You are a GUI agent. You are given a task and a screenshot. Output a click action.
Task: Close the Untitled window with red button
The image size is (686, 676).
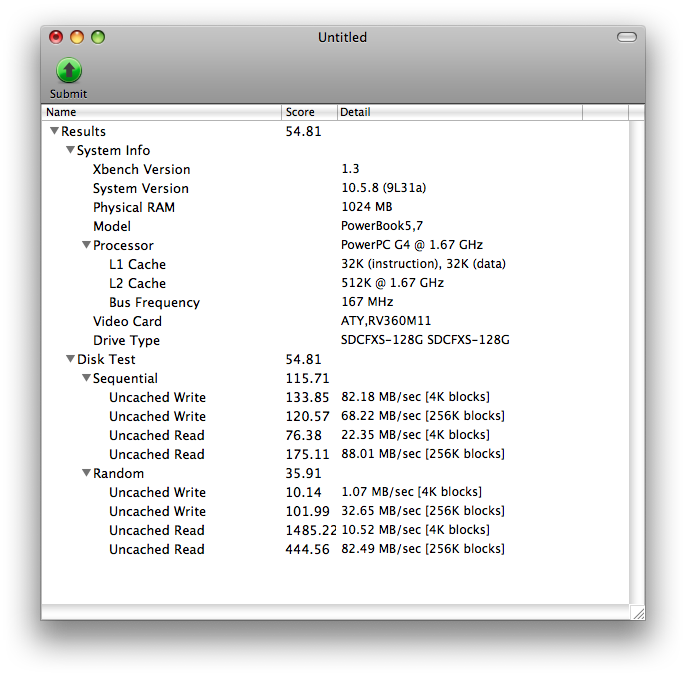56,37
